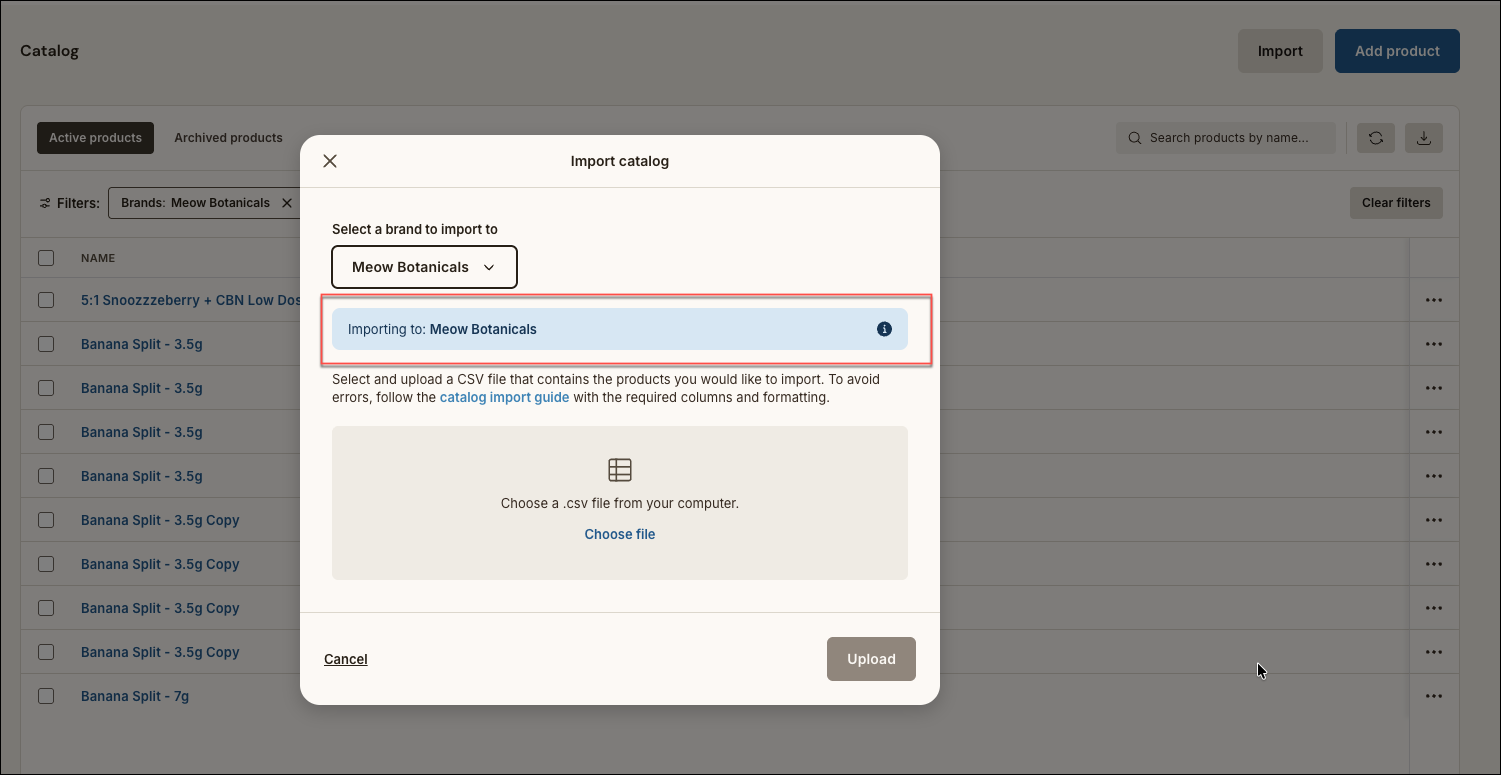Click the Select a brand to import to label
Image resolution: width=1501 pixels, height=775 pixels.
tap(415, 229)
